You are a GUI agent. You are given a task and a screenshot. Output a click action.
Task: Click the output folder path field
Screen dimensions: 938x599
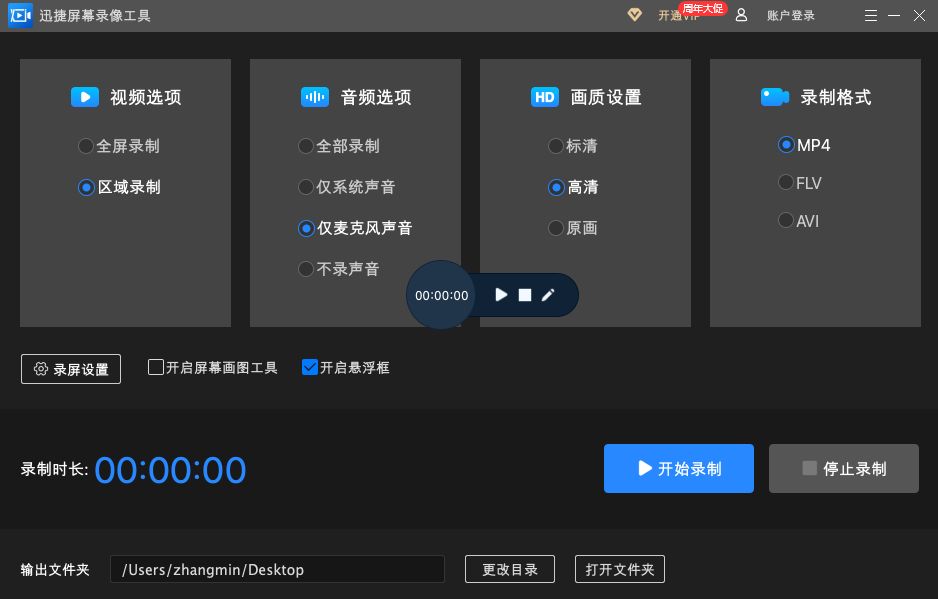click(277, 569)
